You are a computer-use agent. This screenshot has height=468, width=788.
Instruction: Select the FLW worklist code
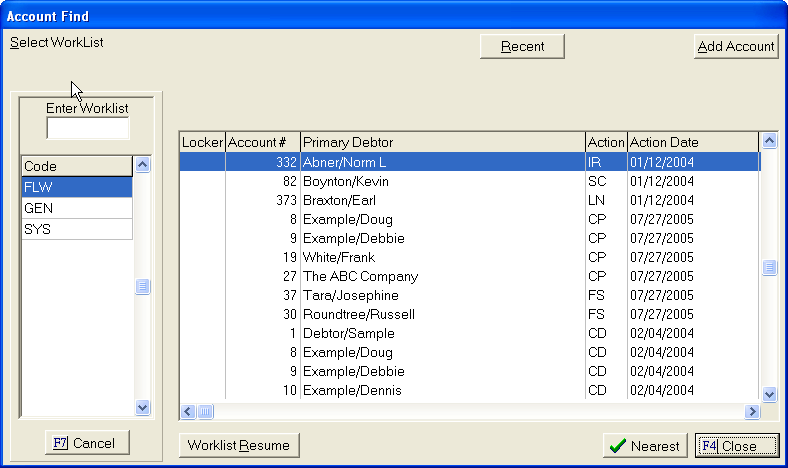click(76, 187)
